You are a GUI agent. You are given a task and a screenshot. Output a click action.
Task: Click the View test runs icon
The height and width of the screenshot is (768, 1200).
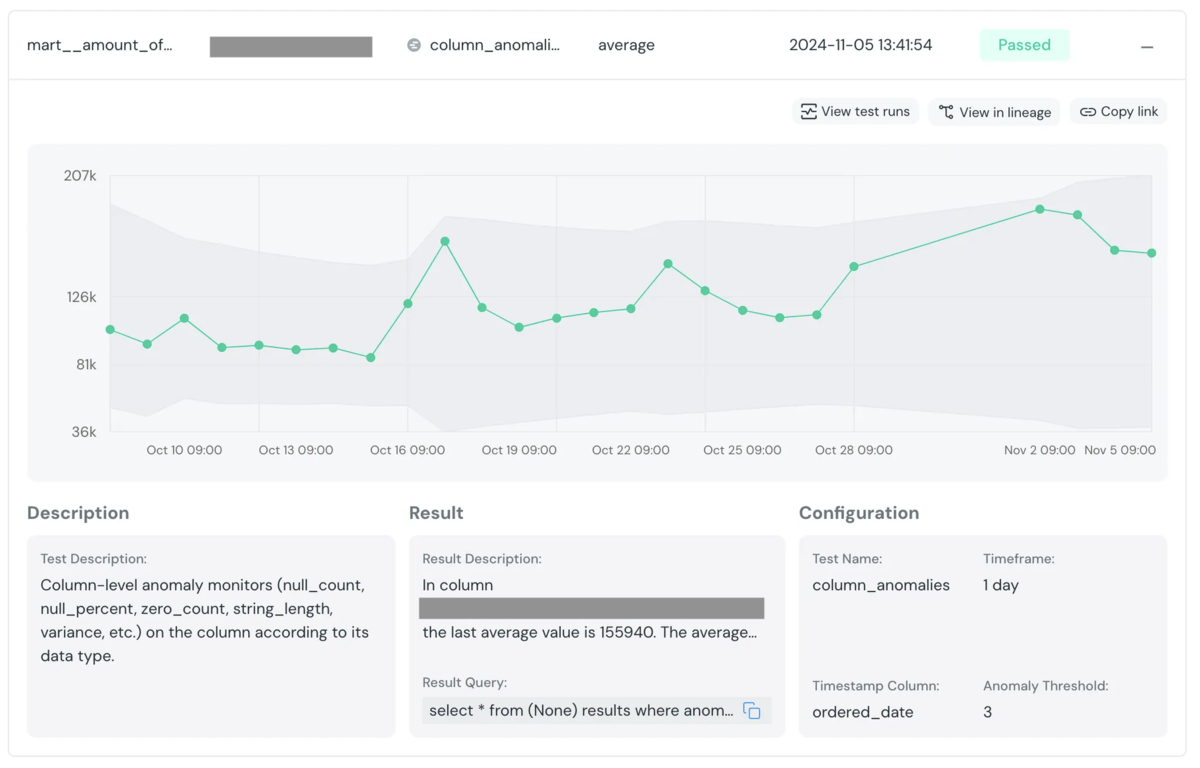coord(808,112)
